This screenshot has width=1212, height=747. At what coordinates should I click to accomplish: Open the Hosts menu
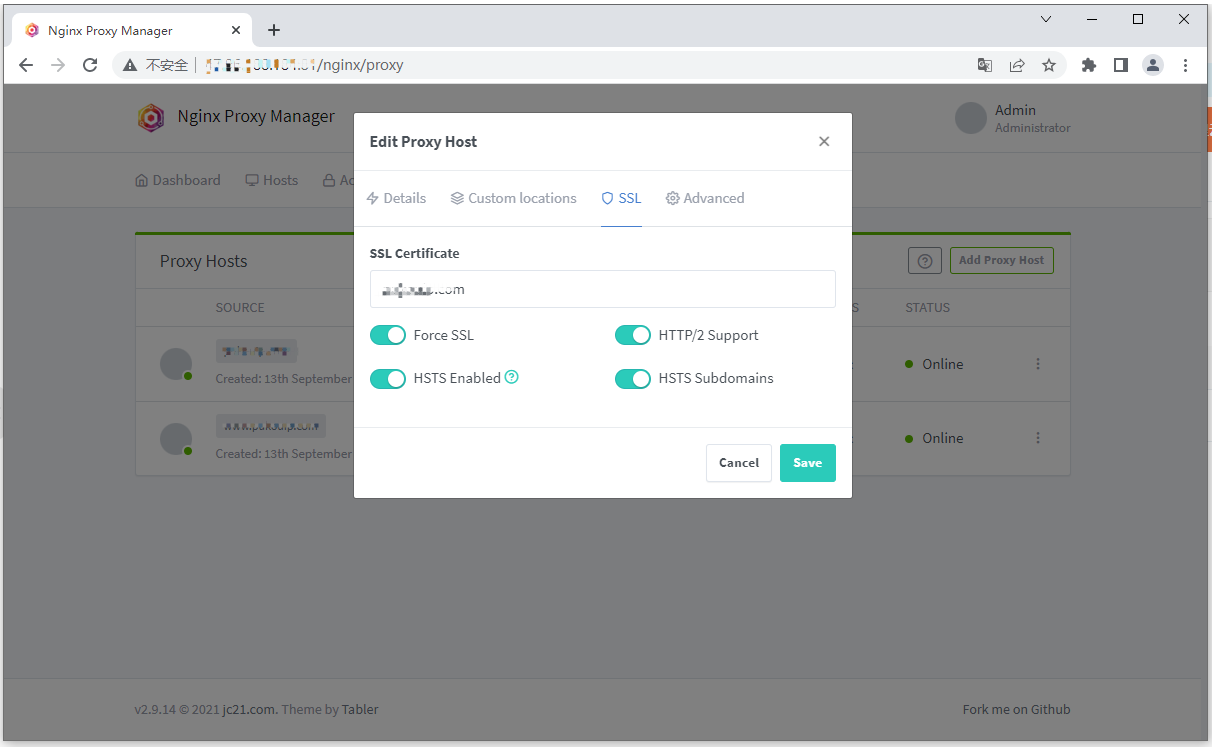pyautogui.click(x=272, y=180)
